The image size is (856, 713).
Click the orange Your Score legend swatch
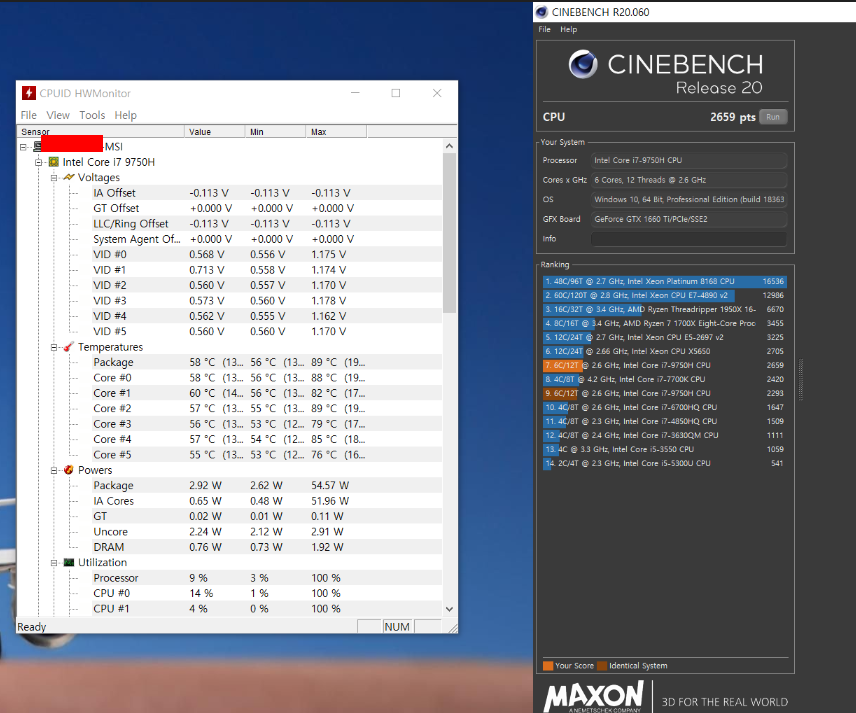[x=548, y=666]
